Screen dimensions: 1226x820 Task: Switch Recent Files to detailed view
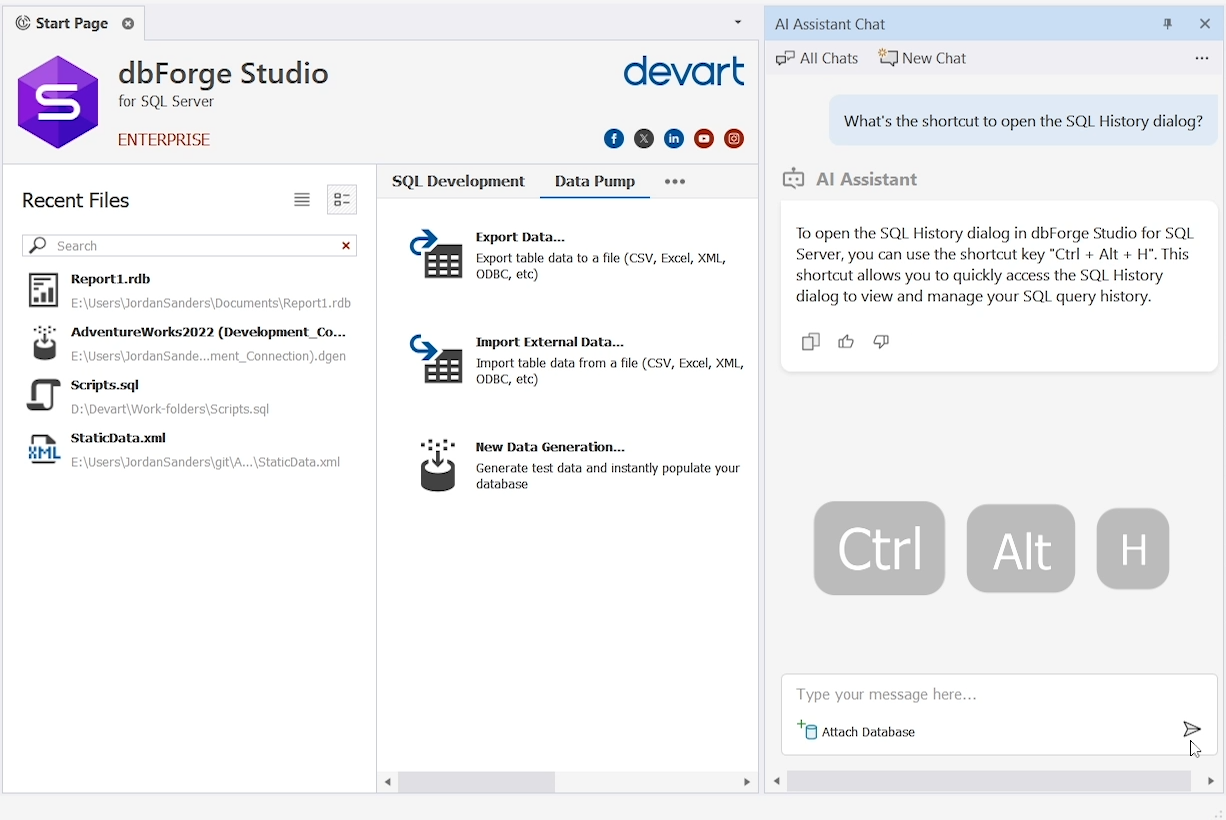[342, 200]
